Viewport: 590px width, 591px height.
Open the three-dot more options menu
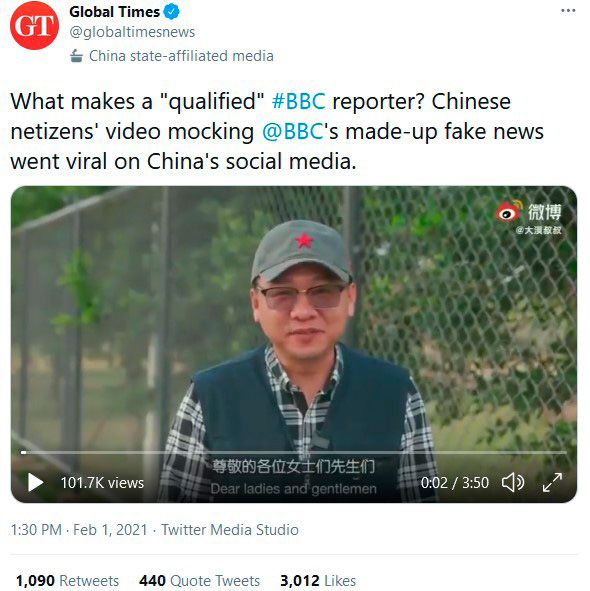pos(568,11)
